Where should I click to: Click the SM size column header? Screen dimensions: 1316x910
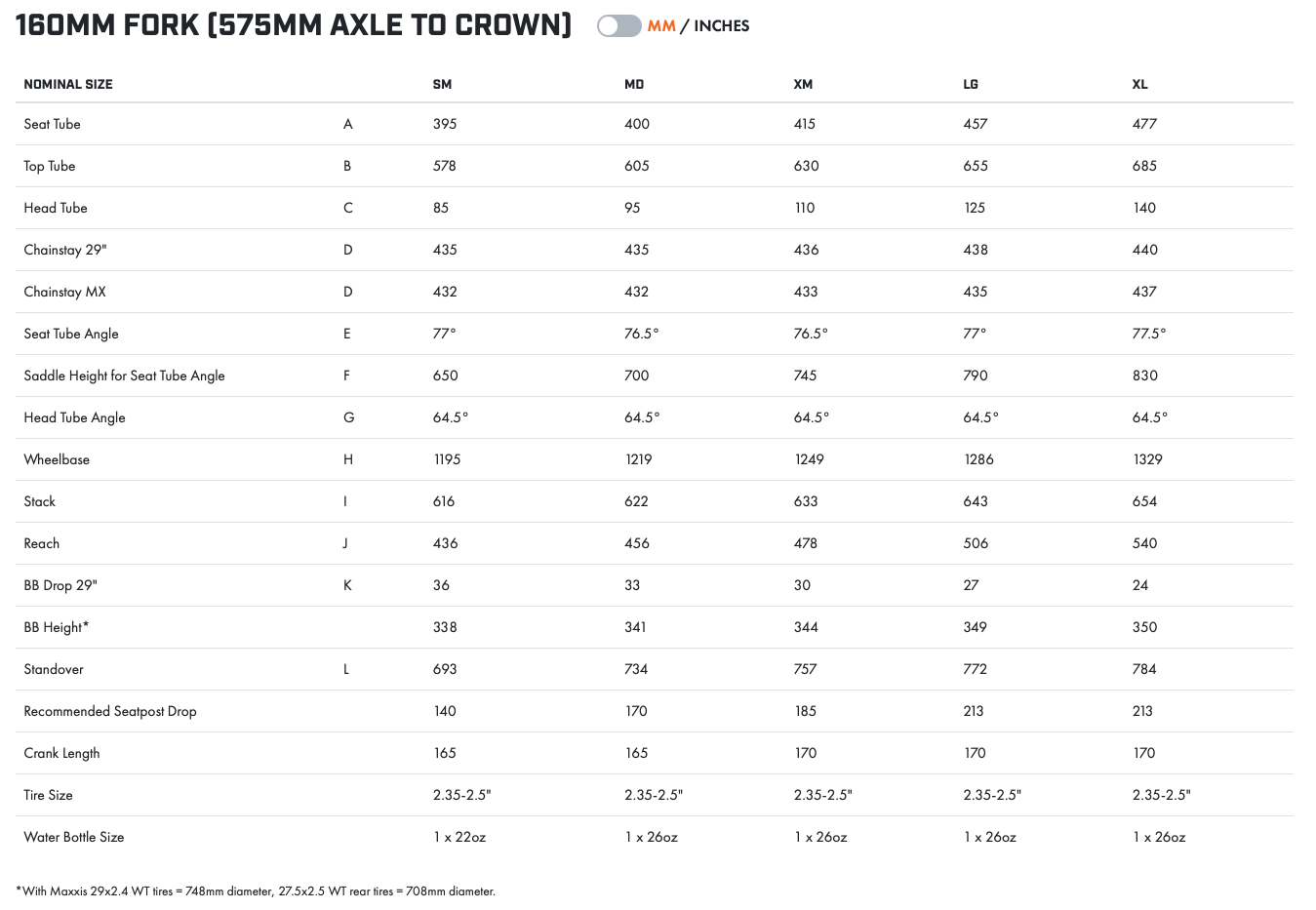coord(442,84)
